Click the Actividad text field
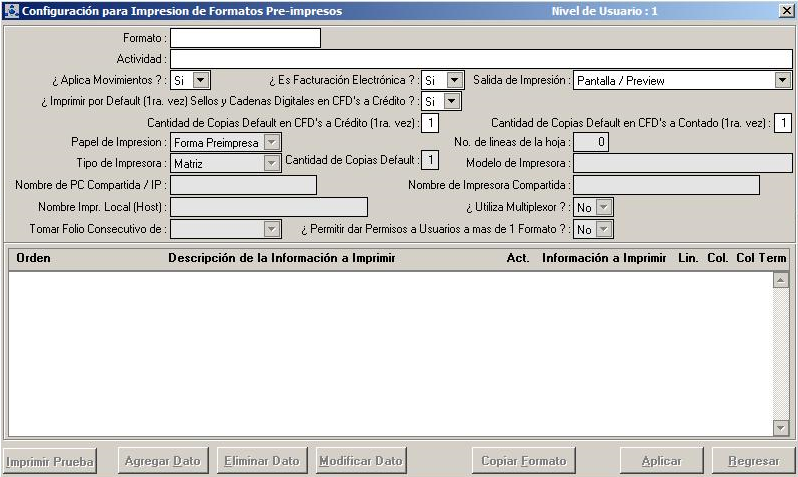This screenshot has height=477, width=798. tap(481, 59)
